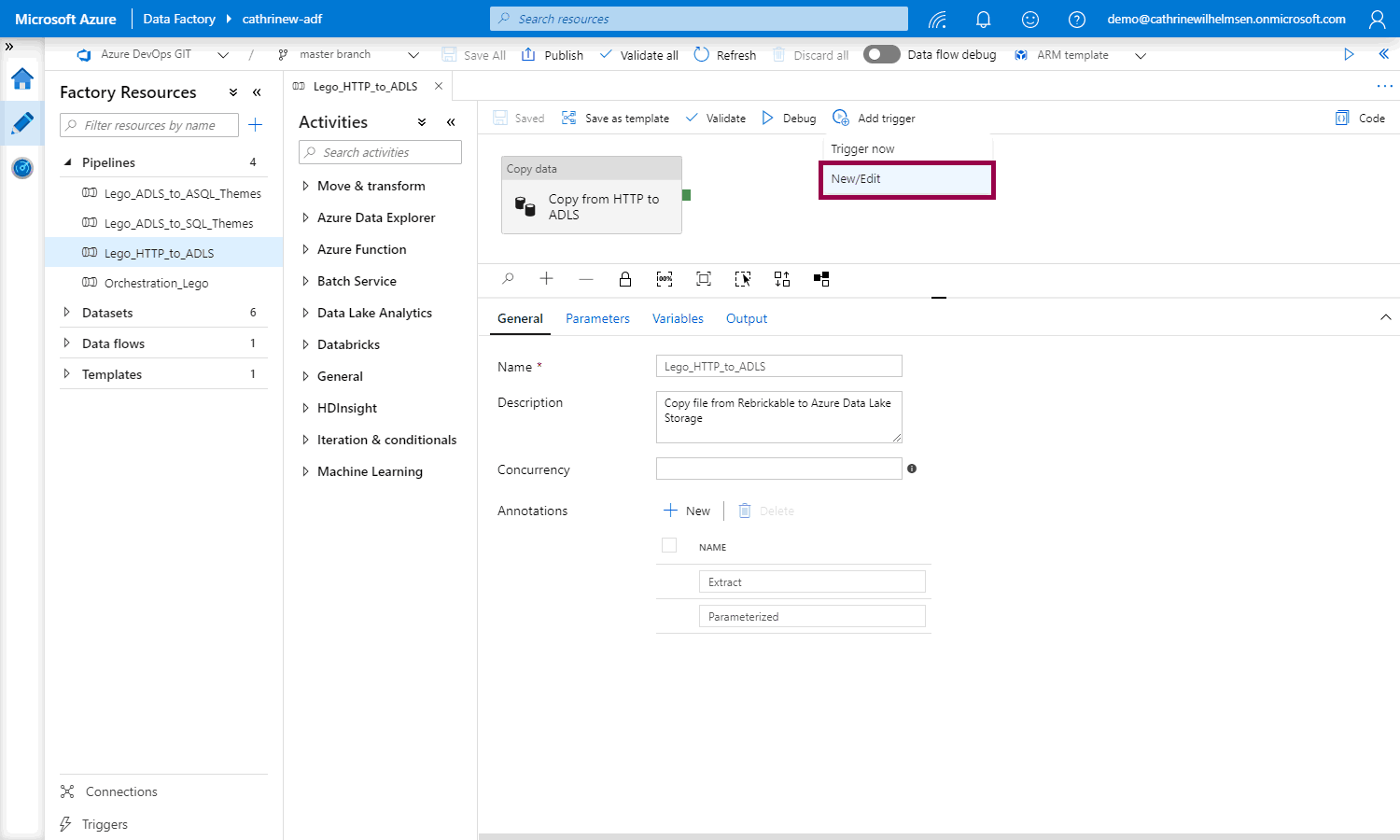
Task: Click the auto align layout icon
Action: (782, 279)
